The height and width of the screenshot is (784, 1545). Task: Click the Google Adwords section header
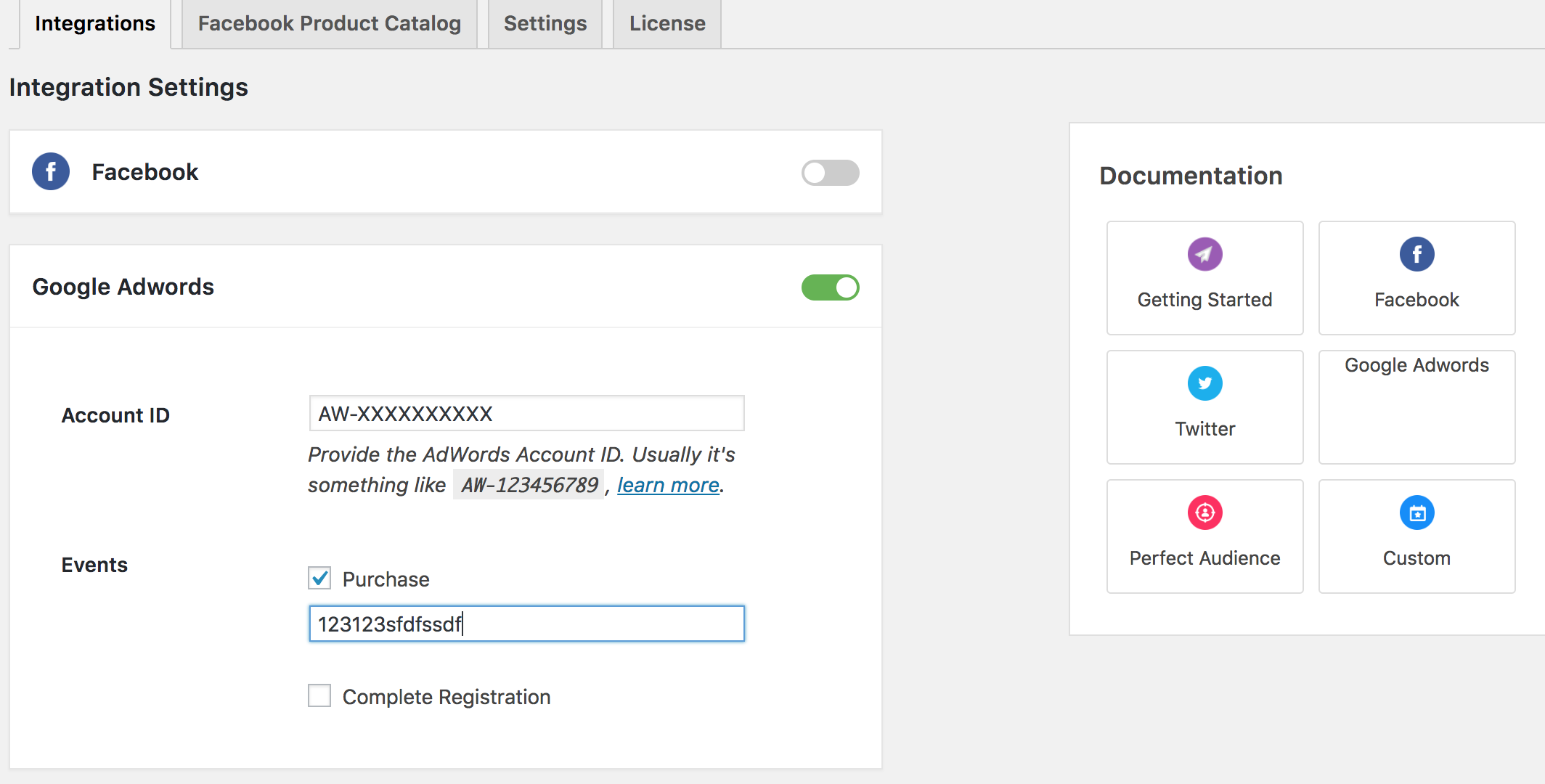(x=446, y=287)
